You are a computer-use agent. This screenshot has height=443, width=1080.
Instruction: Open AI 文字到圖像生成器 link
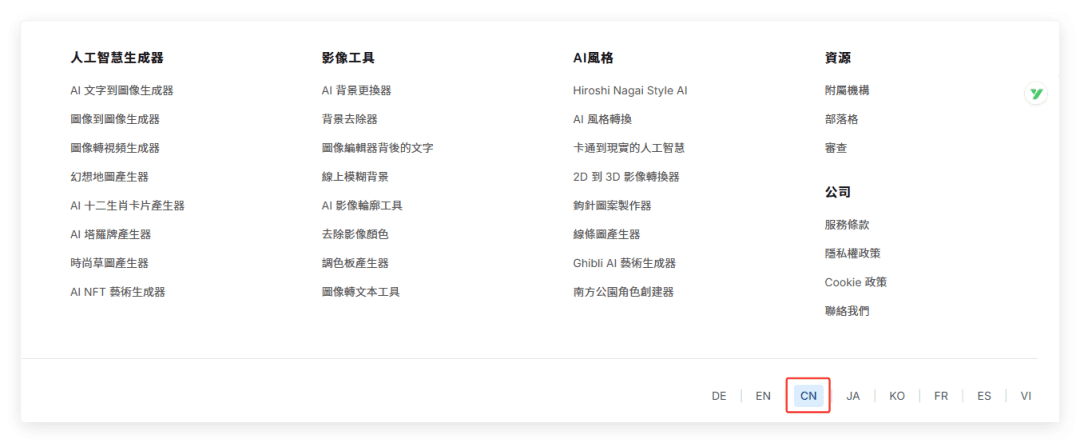121,90
